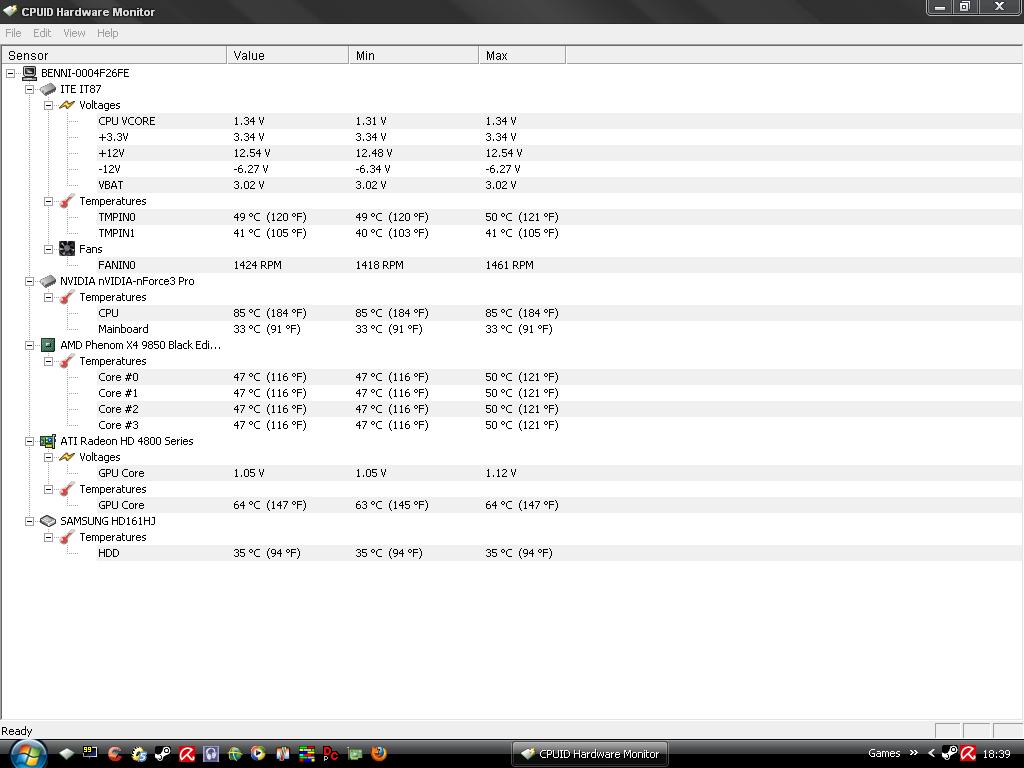Open the Edit menu
This screenshot has width=1024, height=768.
[x=42, y=33]
